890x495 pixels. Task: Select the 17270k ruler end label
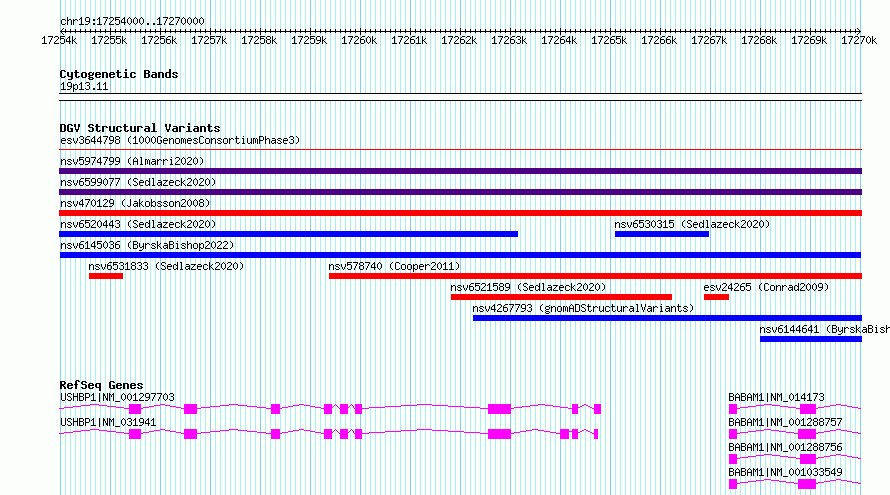click(x=859, y=40)
